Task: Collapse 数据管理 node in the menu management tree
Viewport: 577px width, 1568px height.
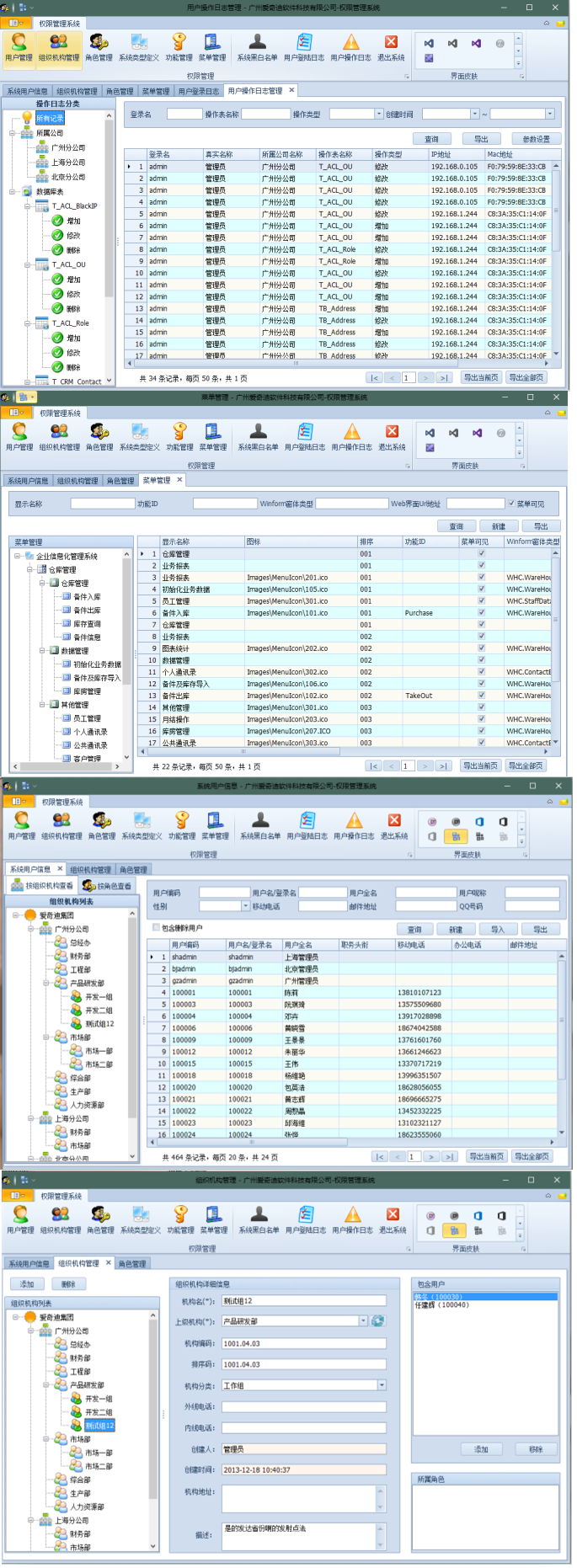Action: 42,650
